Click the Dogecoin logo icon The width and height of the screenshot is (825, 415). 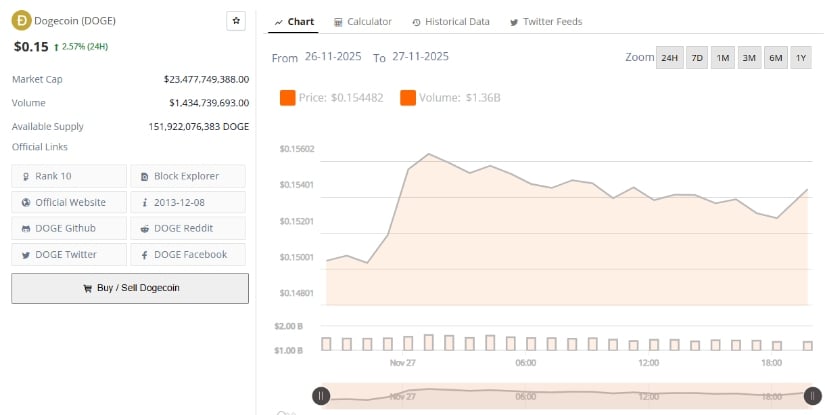click(19, 20)
